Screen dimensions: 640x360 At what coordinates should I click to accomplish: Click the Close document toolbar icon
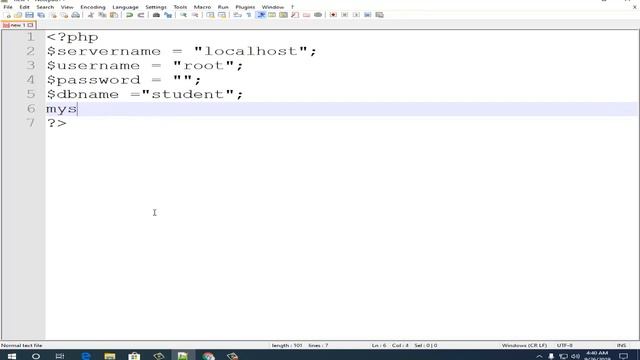[53, 15]
